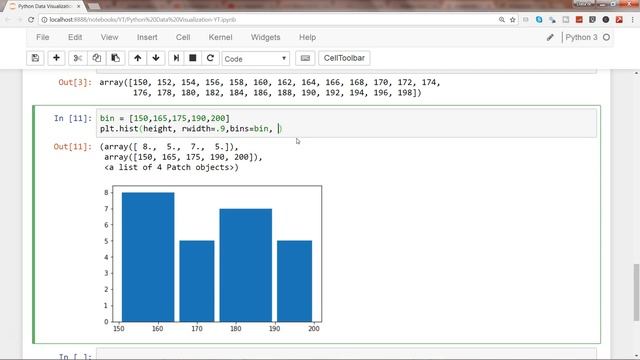Open the View menu
This screenshot has width=640, height=360.
pos(109,37)
